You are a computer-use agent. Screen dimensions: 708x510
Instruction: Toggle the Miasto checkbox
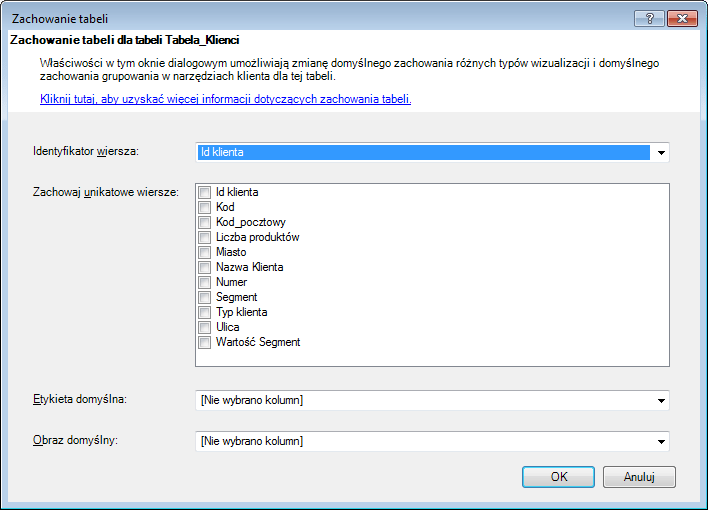[205, 252]
